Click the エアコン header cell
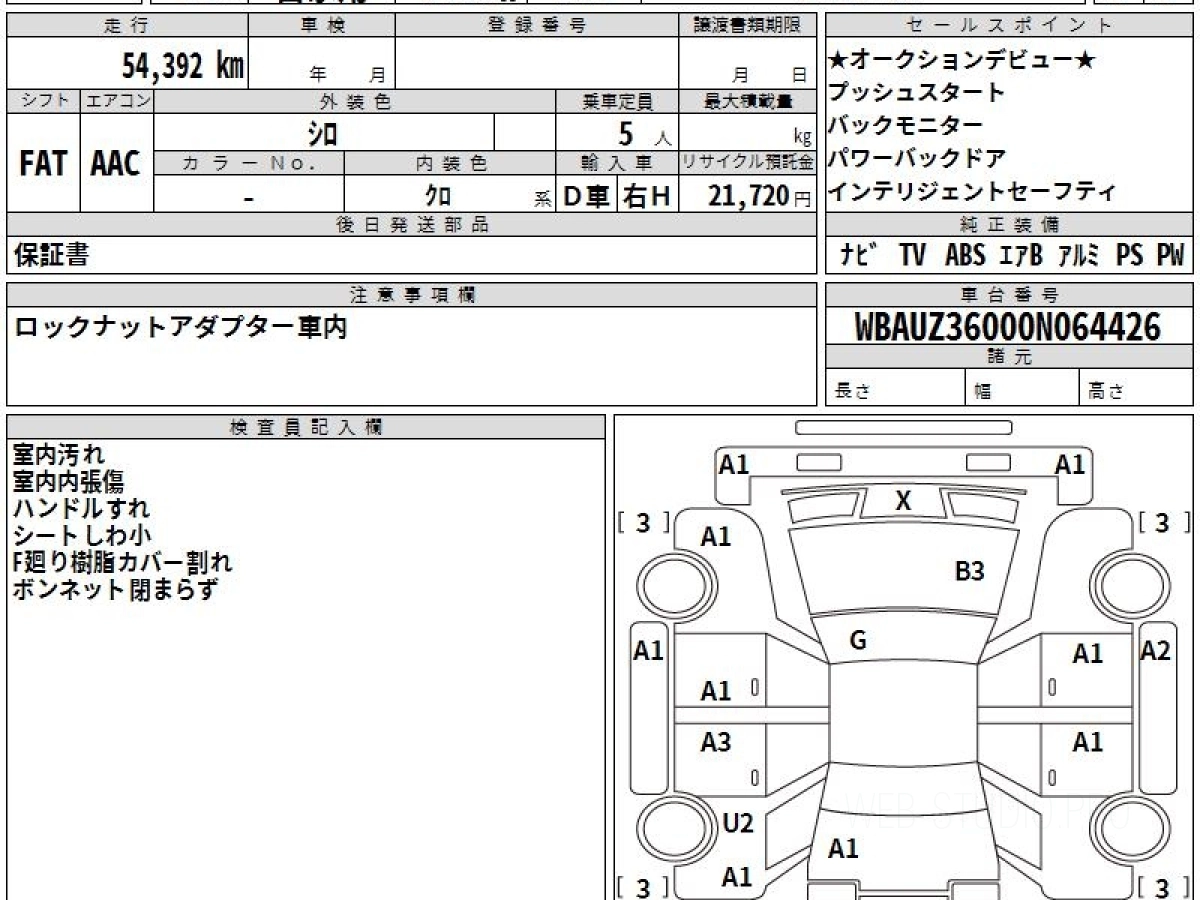 tap(117, 101)
